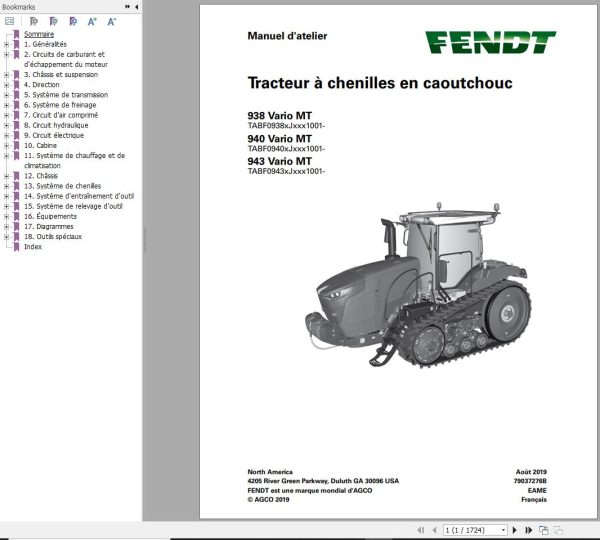Expand the '9. Circuit électrique' bookmark
The image size is (600, 540).
coord(6,135)
